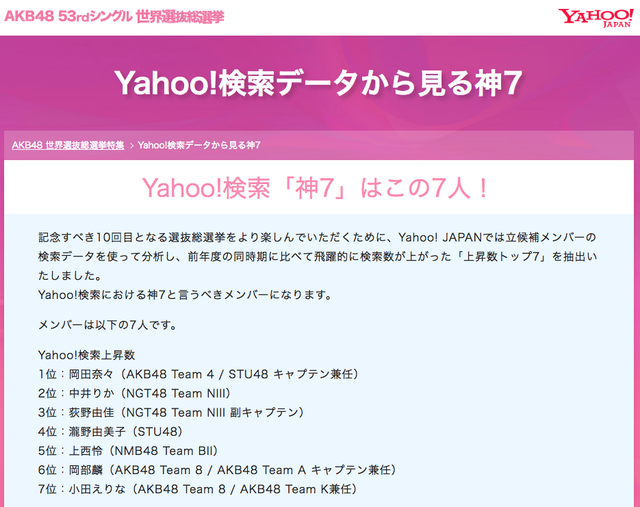Image resolution: width=640 pixels, height=507 pixels.
Task: Follow the AKB48 世界選抜総選挙特集 breadcrumb link
Action: point(68,145)
